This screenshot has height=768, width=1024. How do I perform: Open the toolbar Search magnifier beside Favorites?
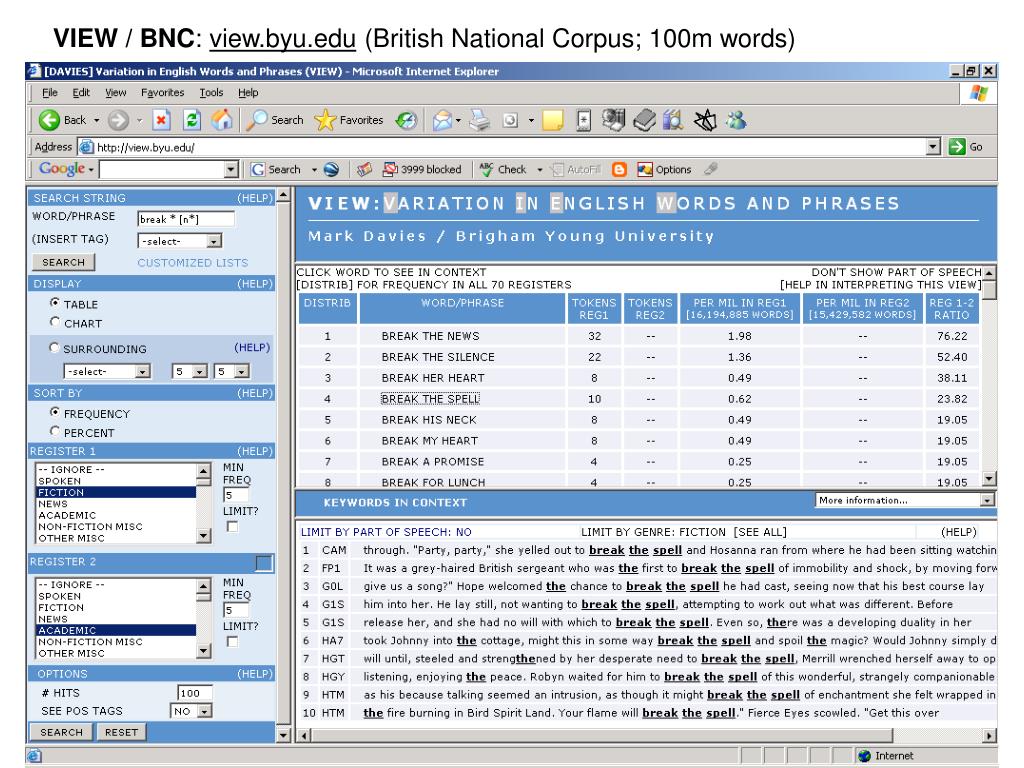(x=257, y=120)
